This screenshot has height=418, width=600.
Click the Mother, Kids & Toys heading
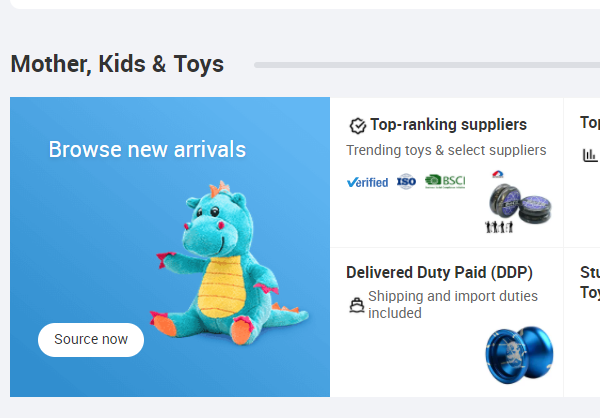tap(117, 64)
